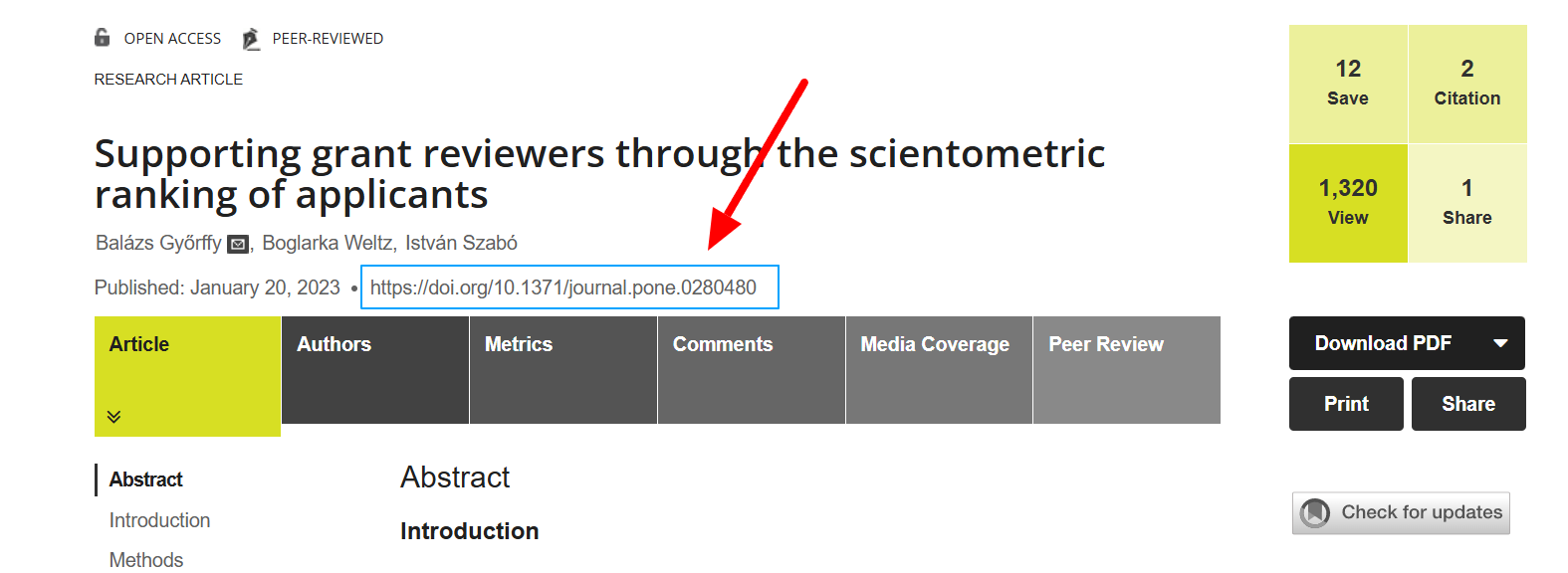Click the email envelope icon beside Balázs Győrffy
This screenshot has height=573, width=1568.
(x=238, y=244)
